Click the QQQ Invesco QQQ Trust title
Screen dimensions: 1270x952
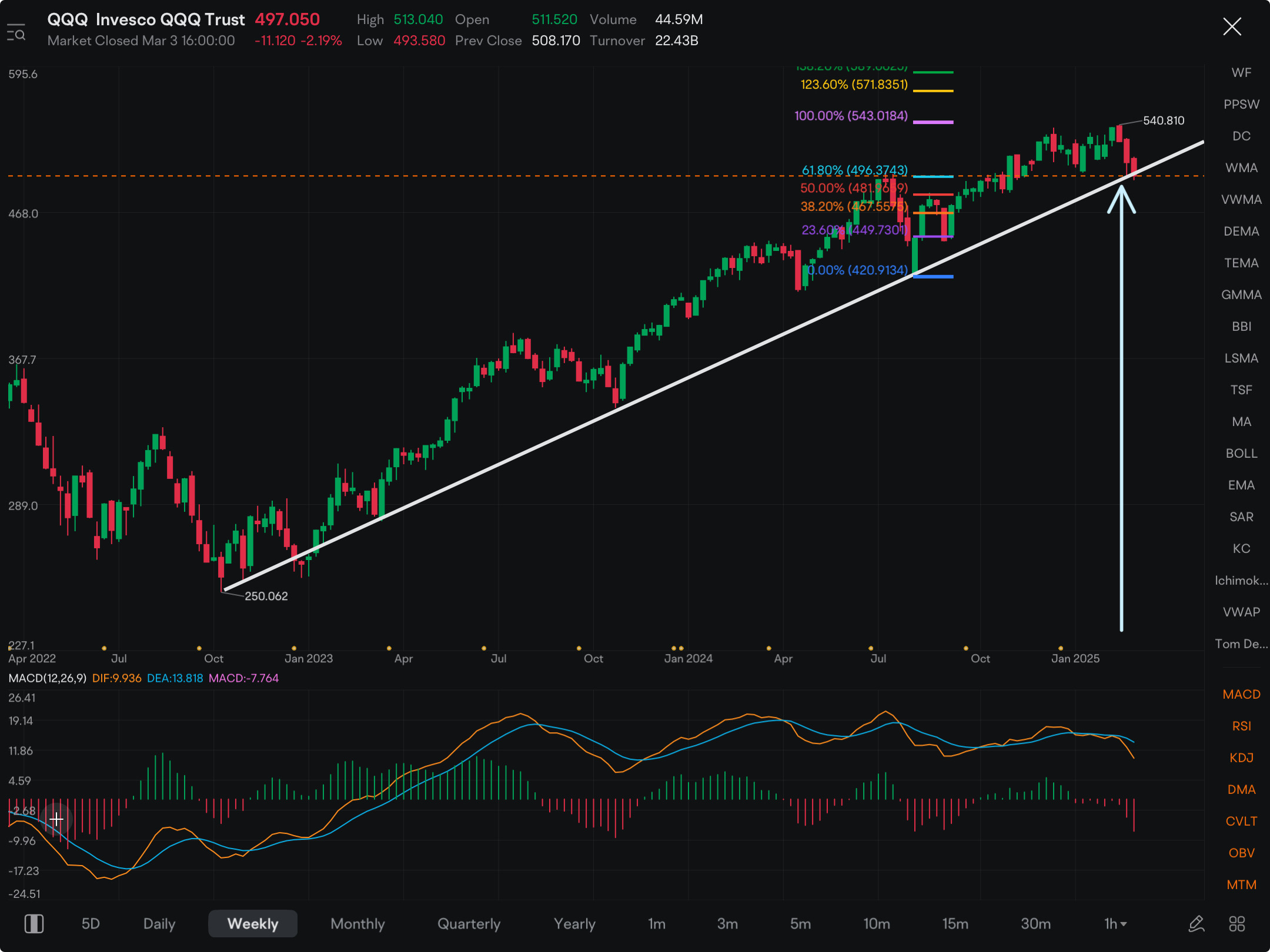(x=146, y=19)
